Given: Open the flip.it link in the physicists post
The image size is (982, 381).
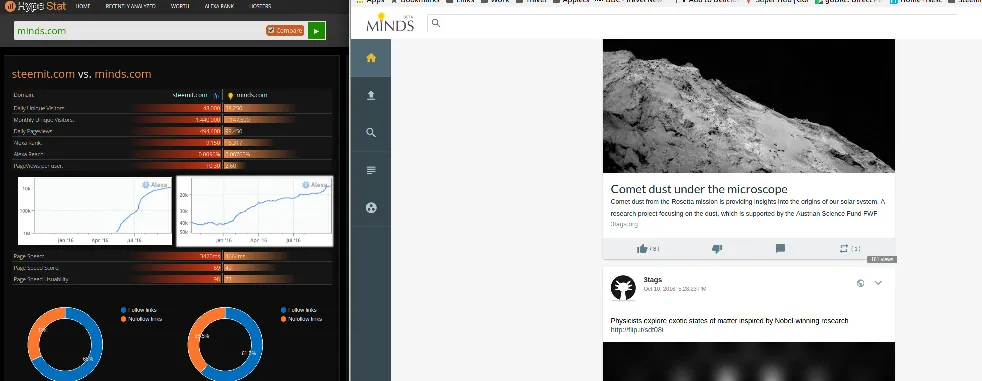Looking at the screenshot, I should 637,330.
